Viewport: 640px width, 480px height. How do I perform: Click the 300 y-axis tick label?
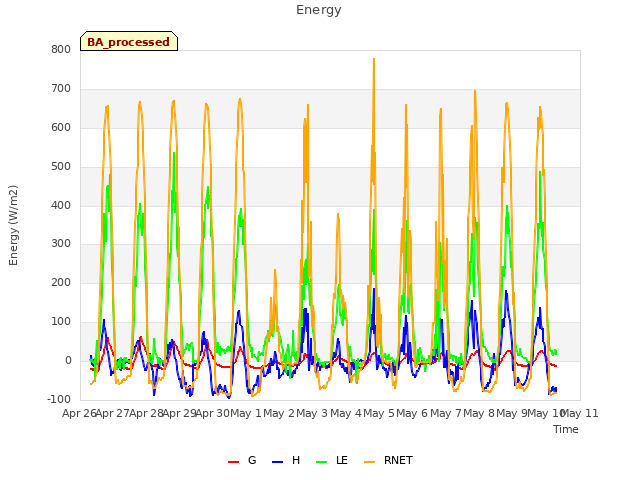[61, 244]
